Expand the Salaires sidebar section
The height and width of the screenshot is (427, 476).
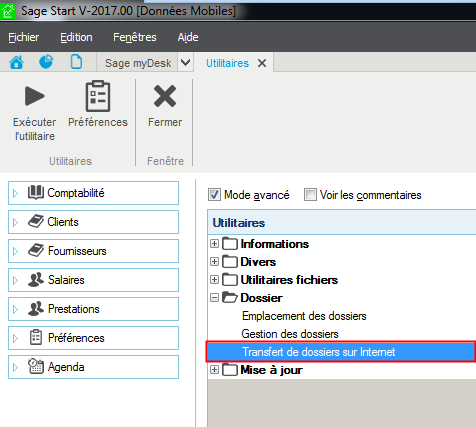(x=93, y=280)
